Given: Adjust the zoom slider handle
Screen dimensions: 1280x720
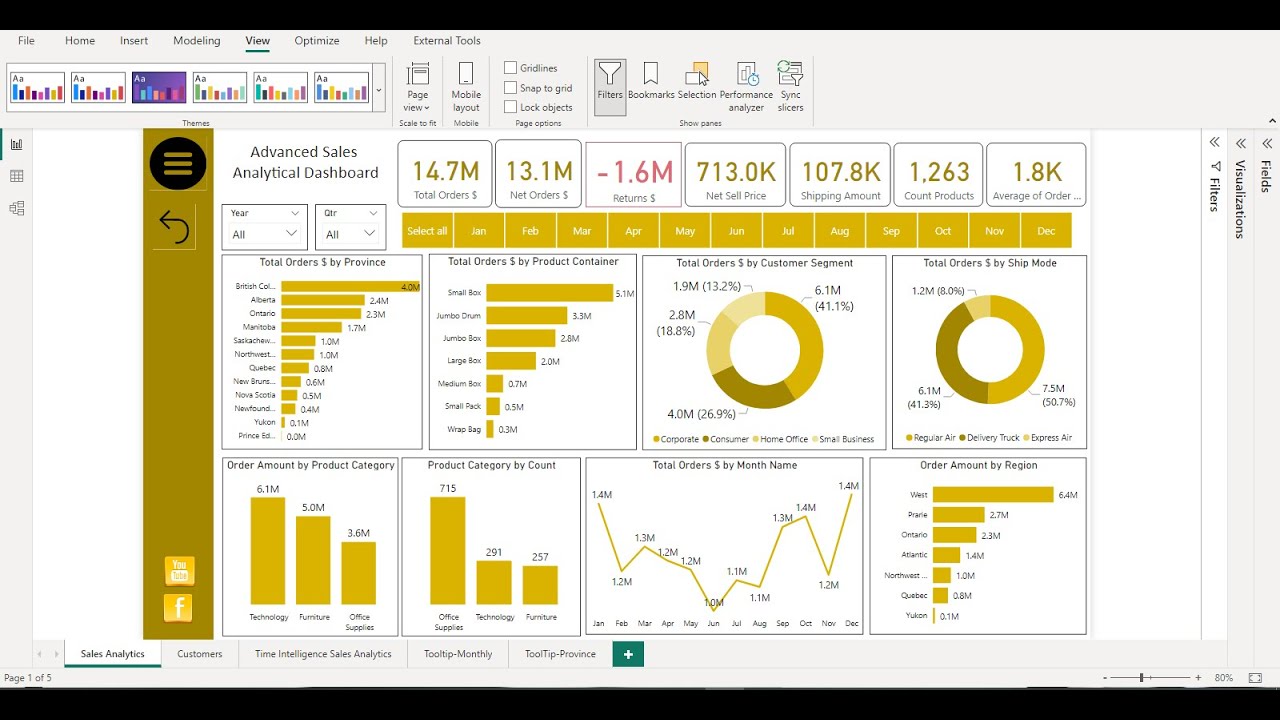Looking at the screenshot, I should (1141, 678).
